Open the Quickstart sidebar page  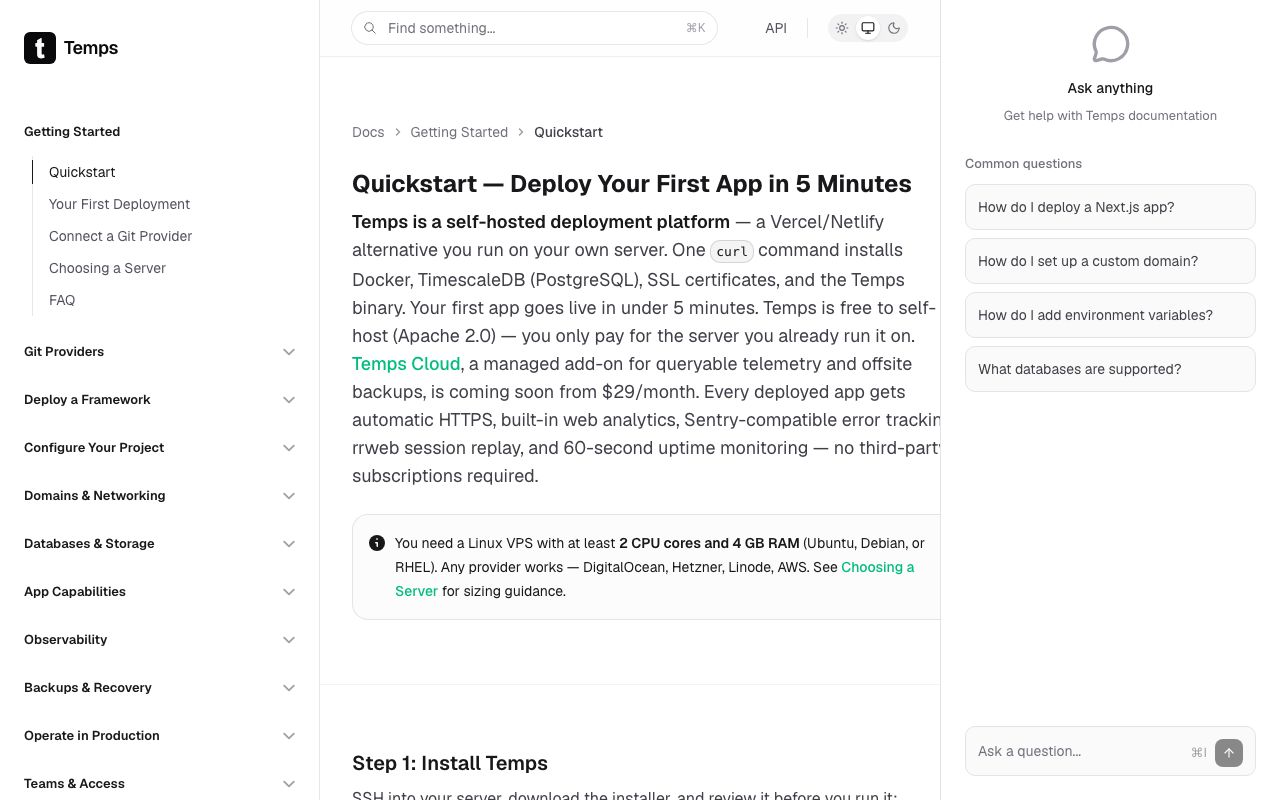[82, 172]
